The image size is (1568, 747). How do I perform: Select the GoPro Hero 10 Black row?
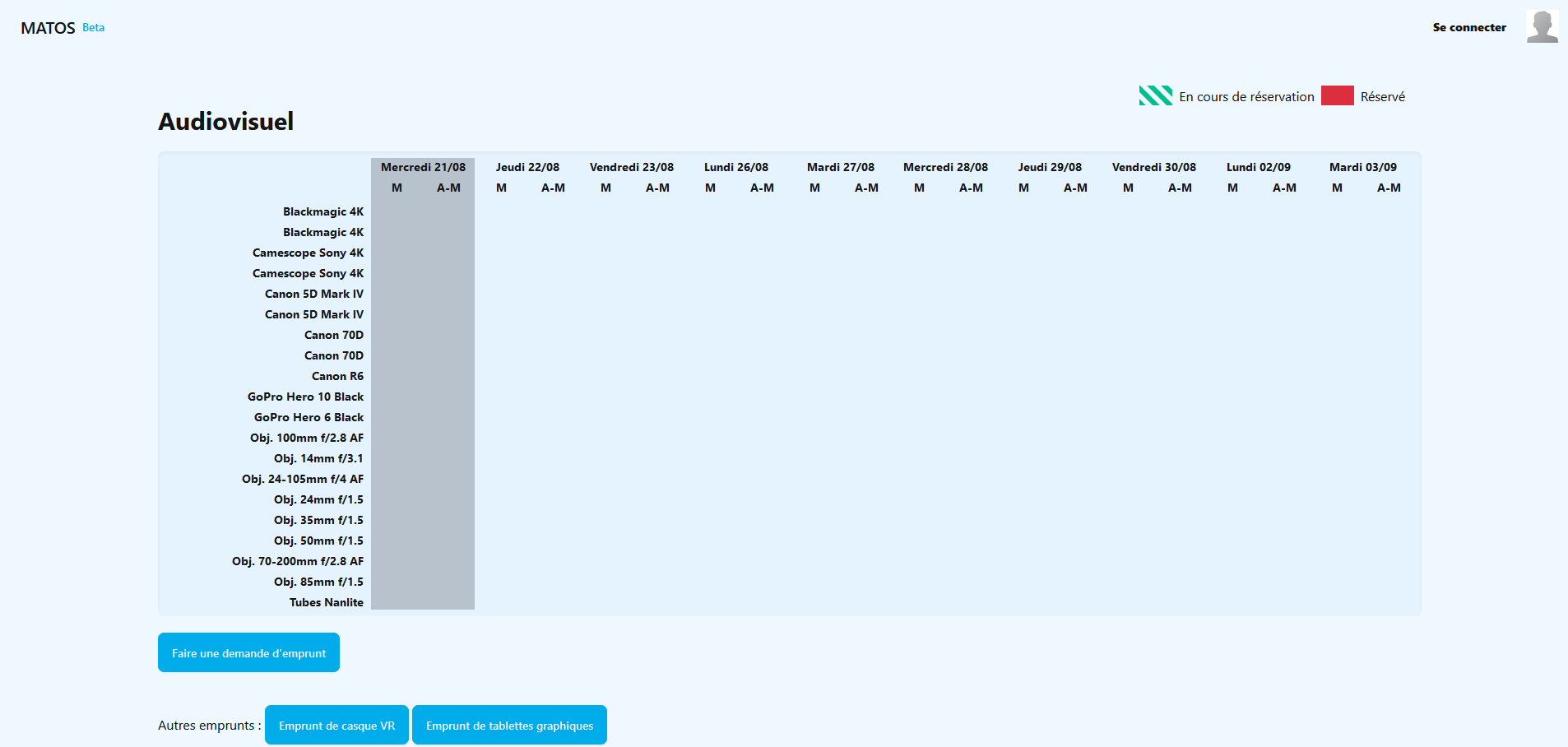[x=305, y=397]
